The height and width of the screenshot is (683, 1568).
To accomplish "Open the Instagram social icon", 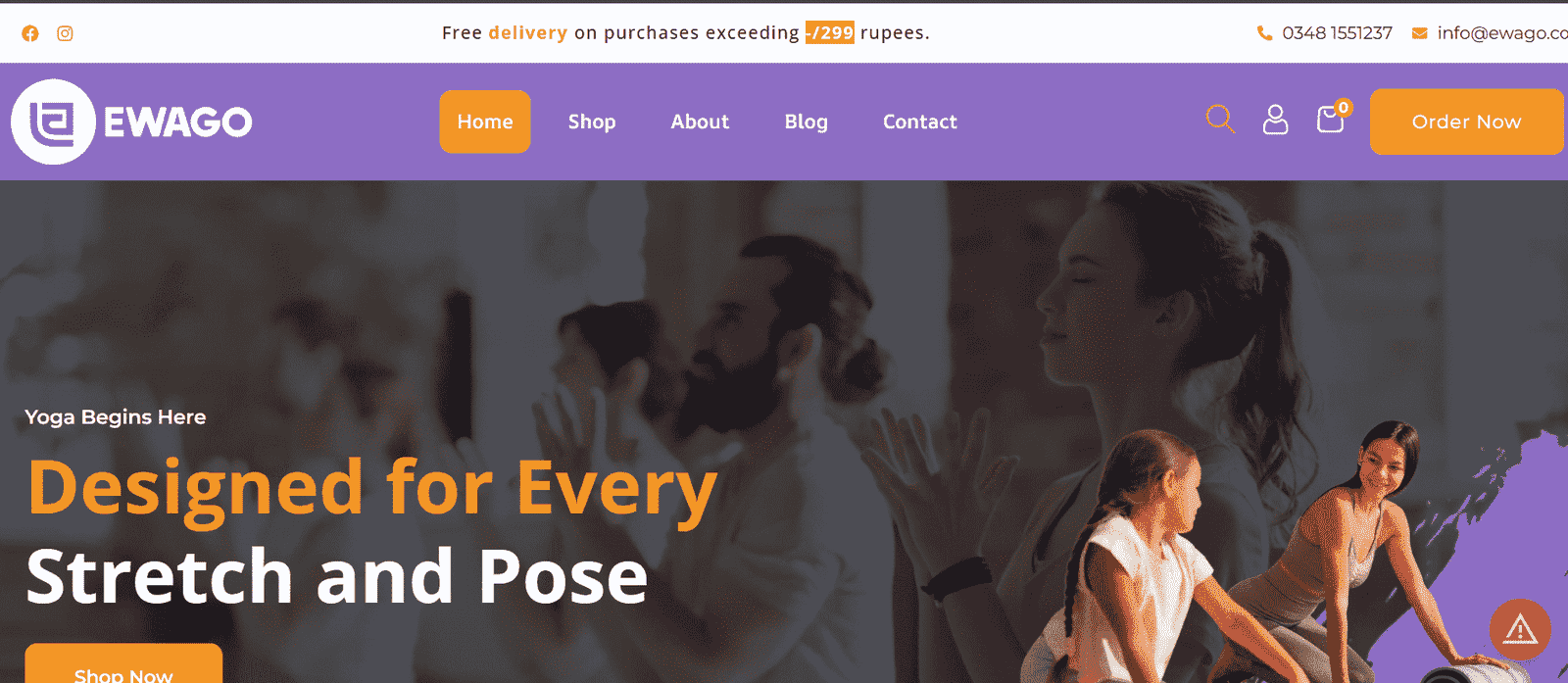I will [65, 33].
